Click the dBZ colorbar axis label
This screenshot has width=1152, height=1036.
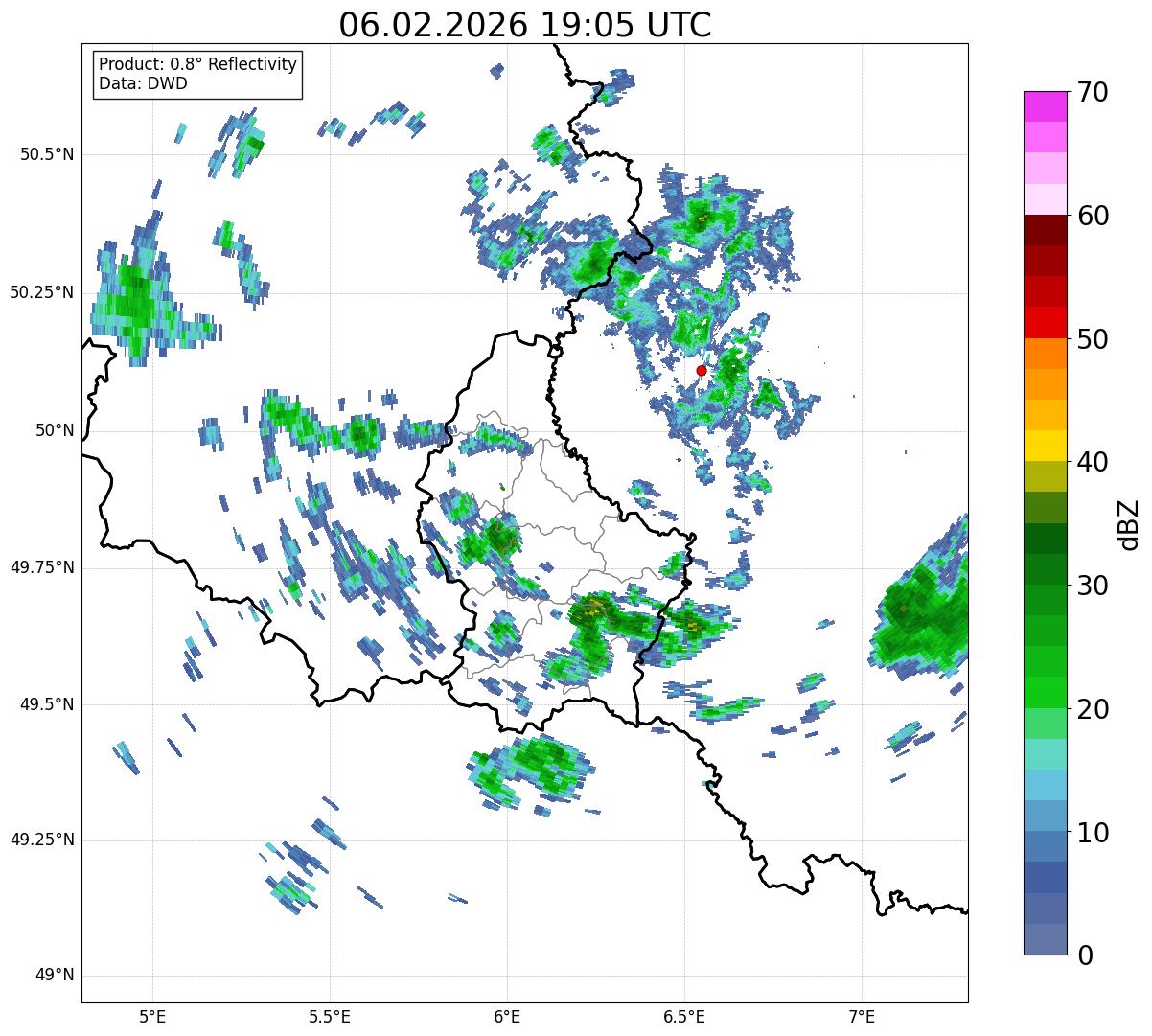pyautogui.click(x=1129, y=523)
